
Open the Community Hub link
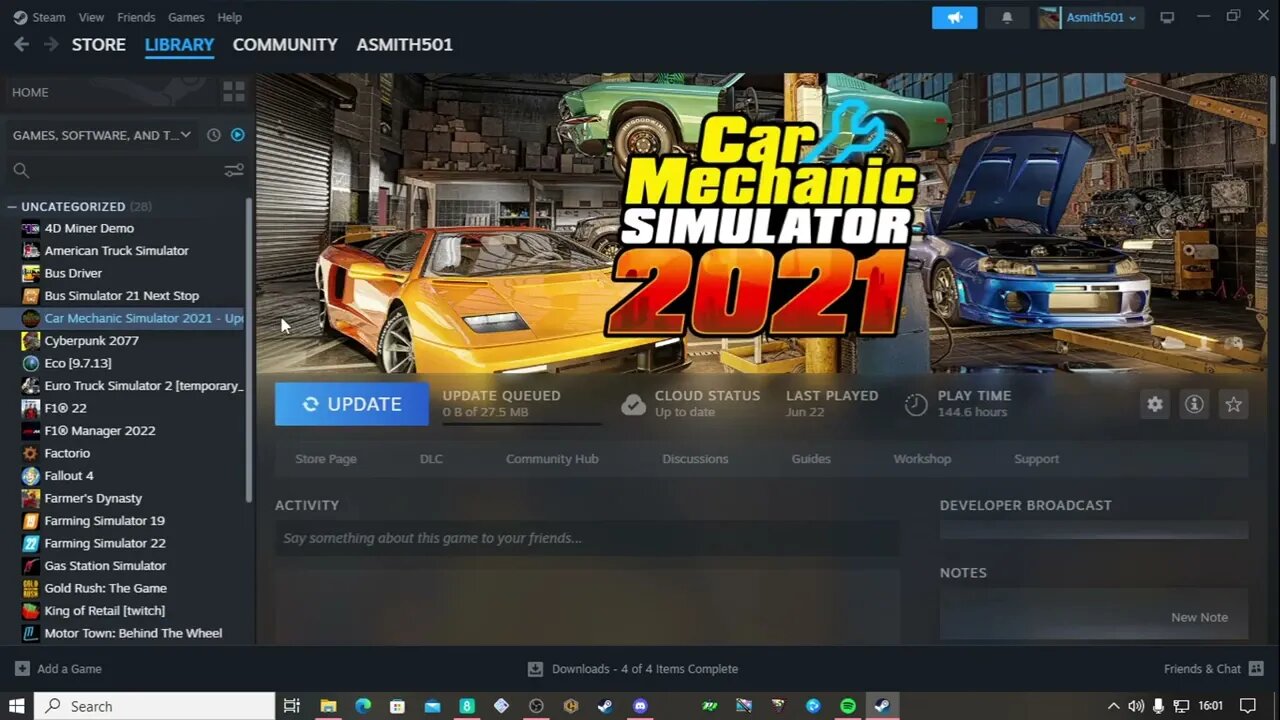point(552,459)
